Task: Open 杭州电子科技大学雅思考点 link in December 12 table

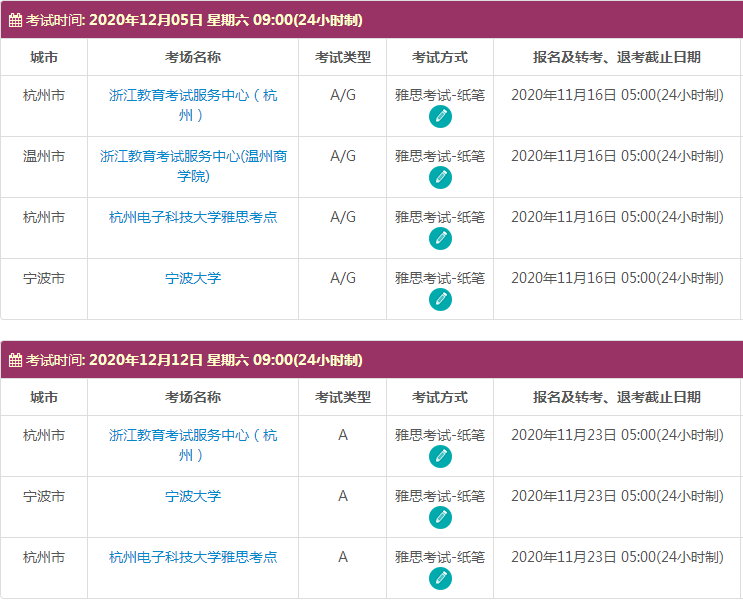Action: (193, 557)
